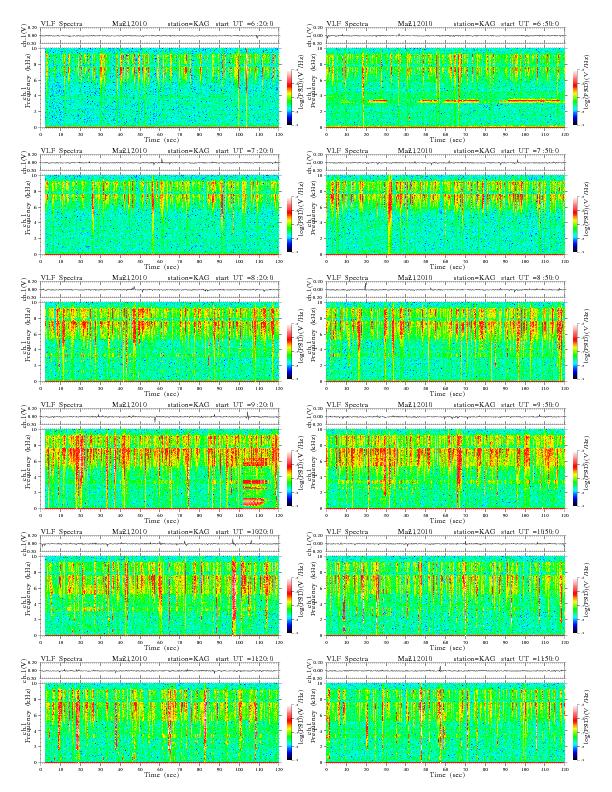This screenshot has height=792, width=612.
Task: View the spectrogram with start UT 11:20:0
Action: (x=160, y=723)
